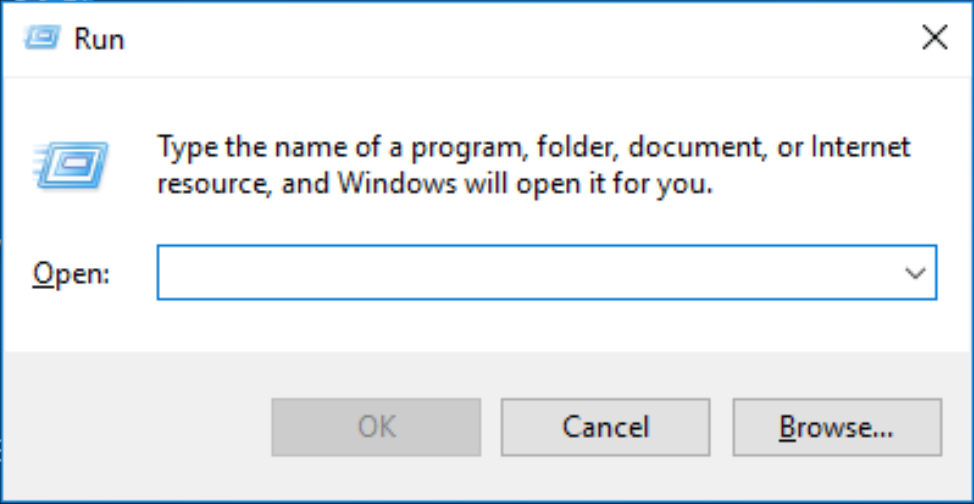Close the Run dialog with X
This screenshot has height=504, width=974.
(933, 38)
